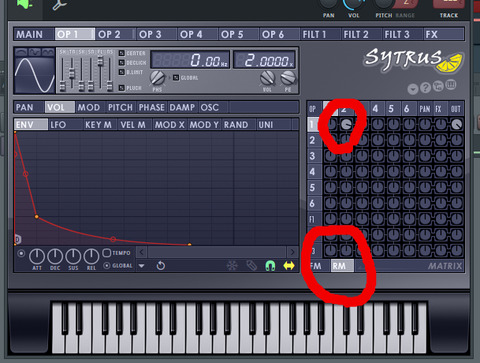Click matrix row 3 column 4 knob
The width and height of the screenshot is (480, 363).
pyautogui.click(x=378, y=156)
